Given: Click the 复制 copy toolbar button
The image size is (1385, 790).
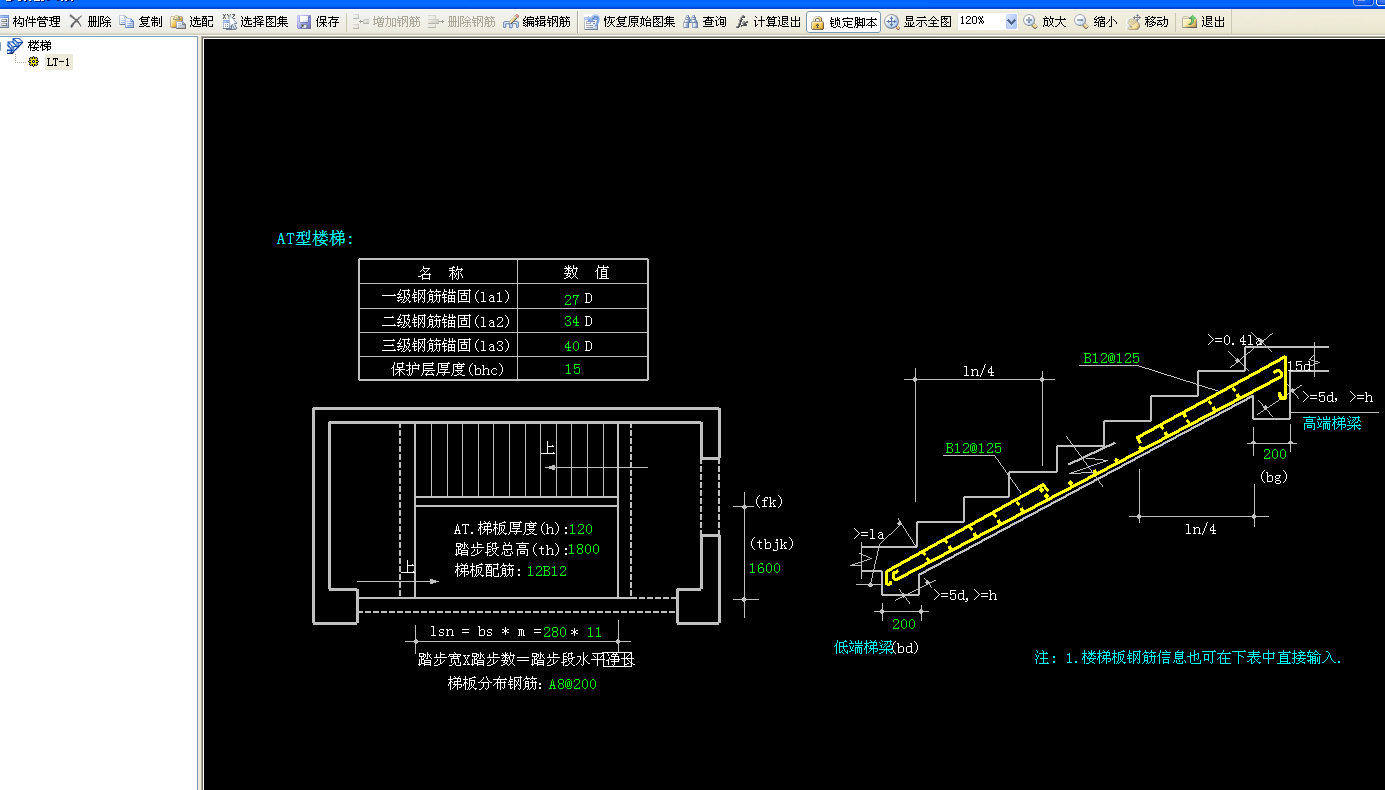Looking at the screenshot, I should click(140, 21).
